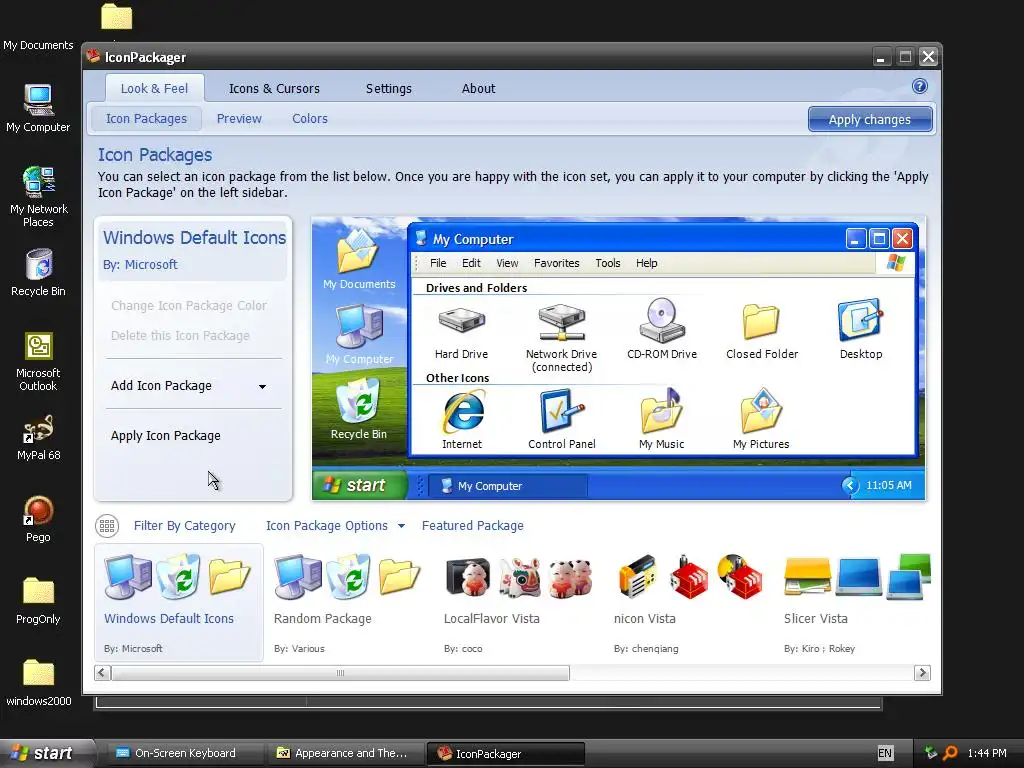The width and height of the screenshot is (1024, 768).
Task: Click package list scroll left arrow
Action: pyautogui.click(x=102, y=673)
